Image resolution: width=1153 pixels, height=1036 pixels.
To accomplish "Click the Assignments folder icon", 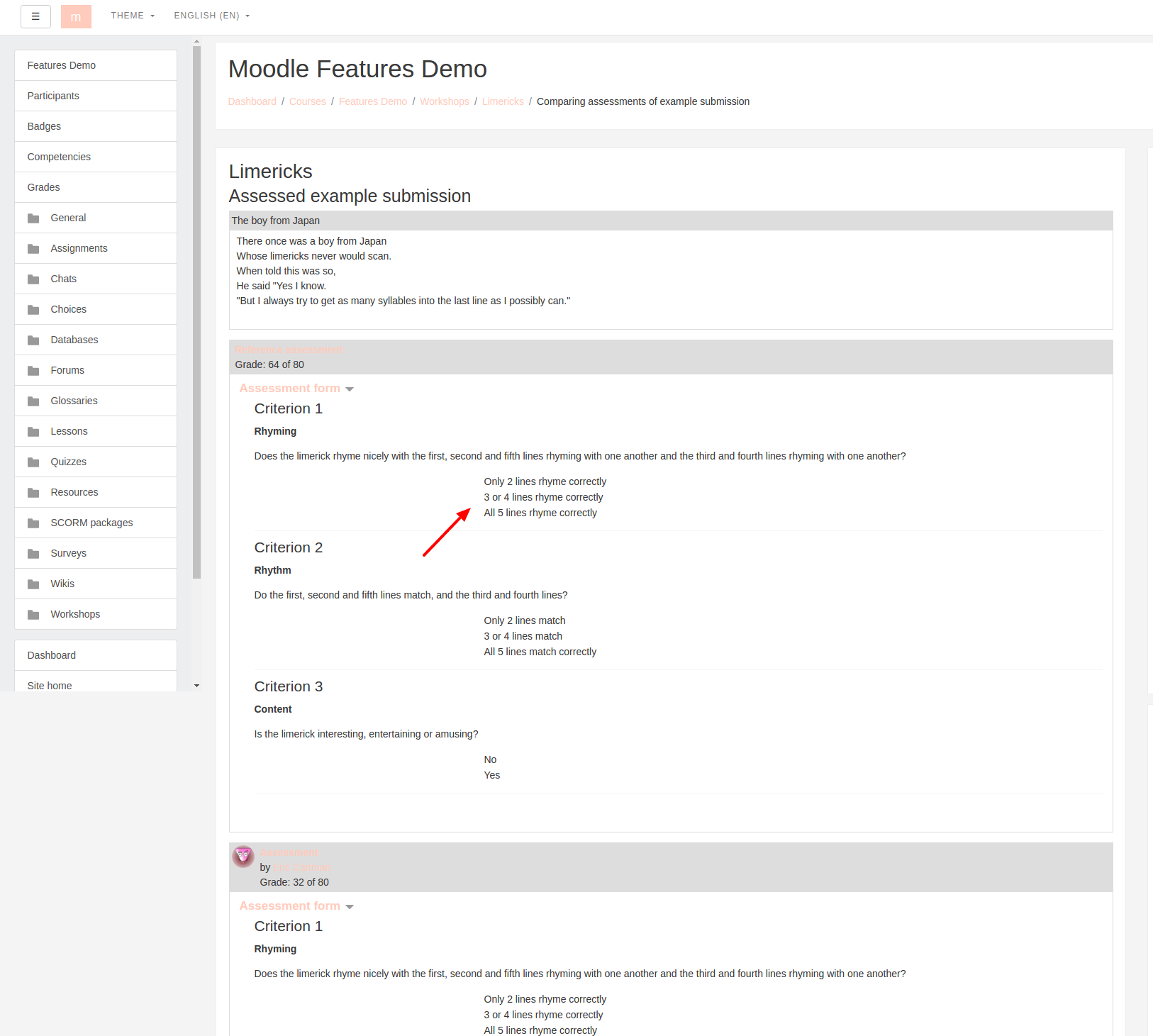I will [x=33, y=249].
